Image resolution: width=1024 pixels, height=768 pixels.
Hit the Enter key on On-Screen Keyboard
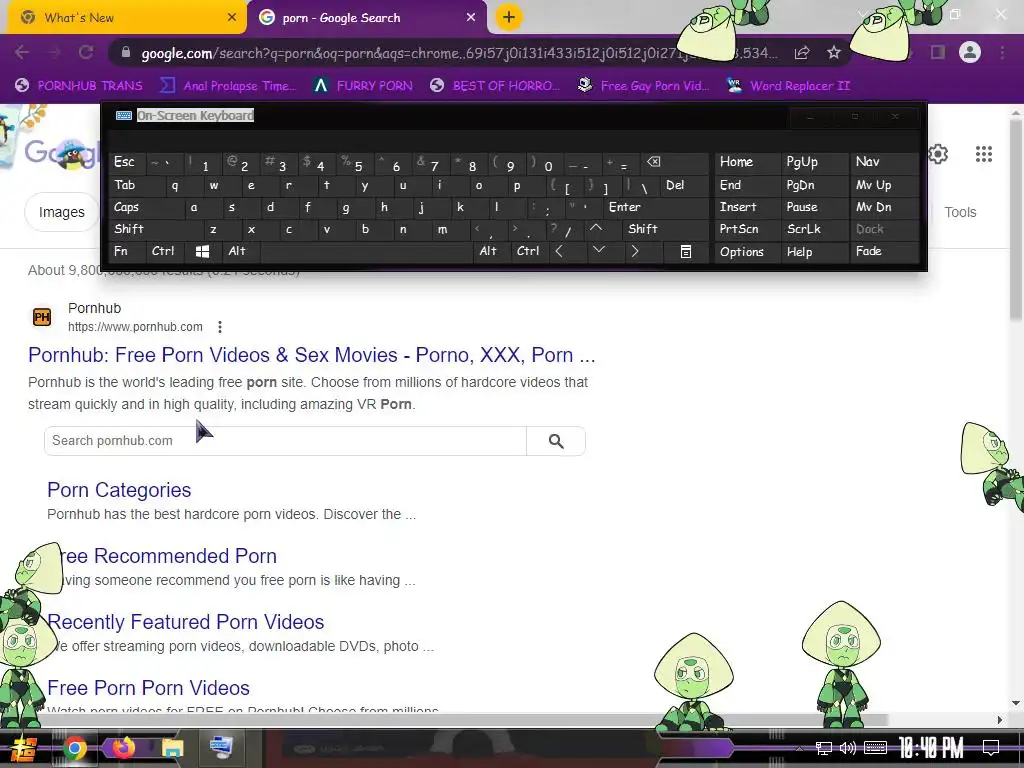click(655, 207)
